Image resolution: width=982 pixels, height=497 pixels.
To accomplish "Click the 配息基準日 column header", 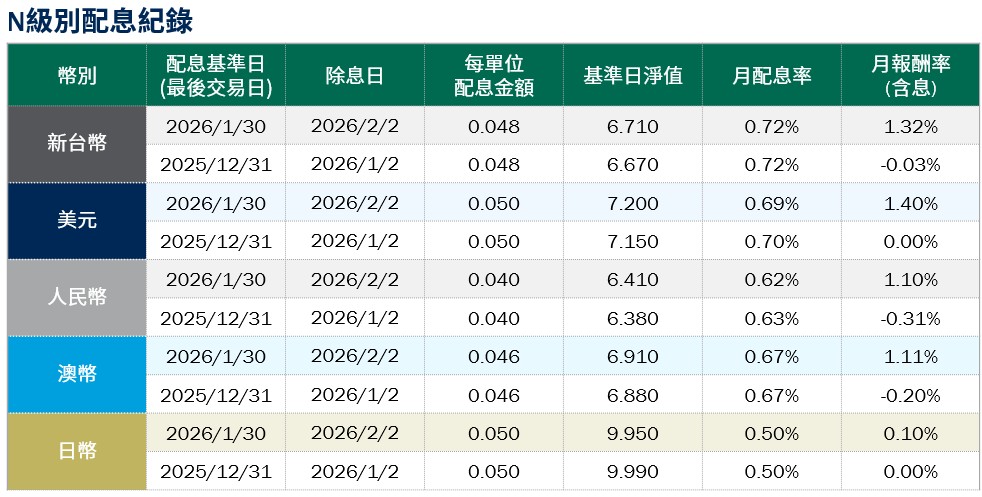I will point(216,76).
